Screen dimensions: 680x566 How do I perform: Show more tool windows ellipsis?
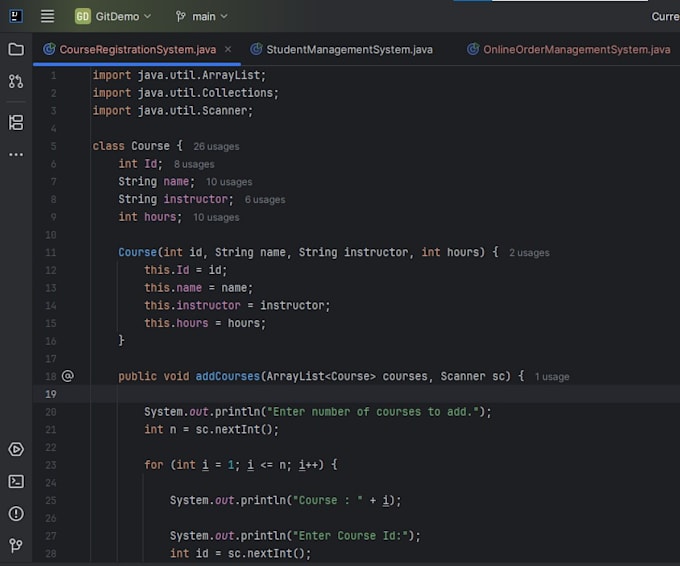(16, 154)
